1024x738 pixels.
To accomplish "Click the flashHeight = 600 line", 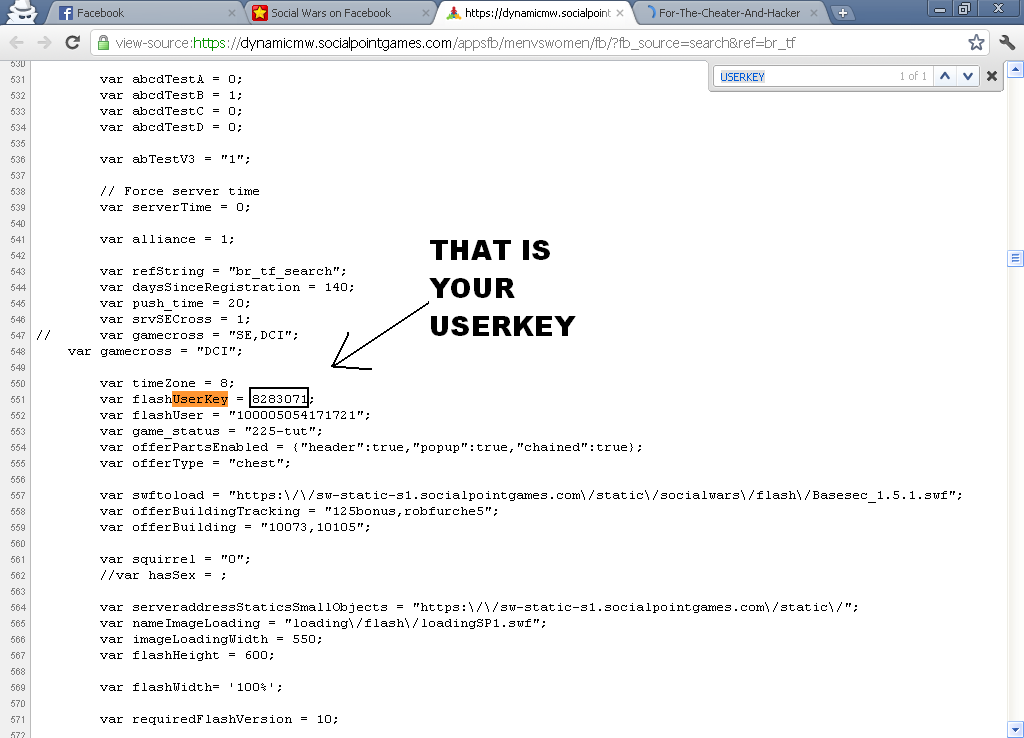I will tap(187, 655).
